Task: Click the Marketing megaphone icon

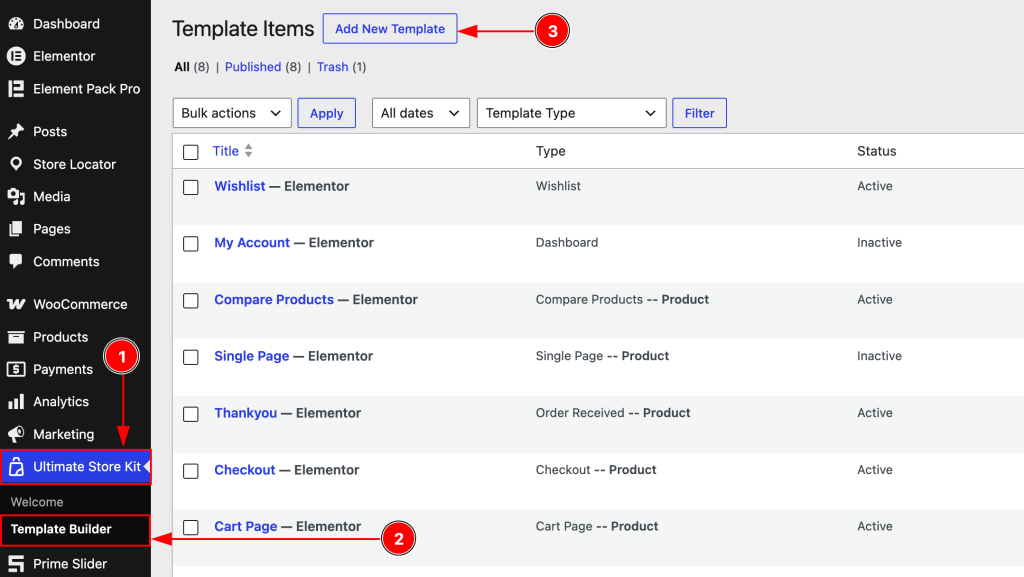Action: coord(16,434)
